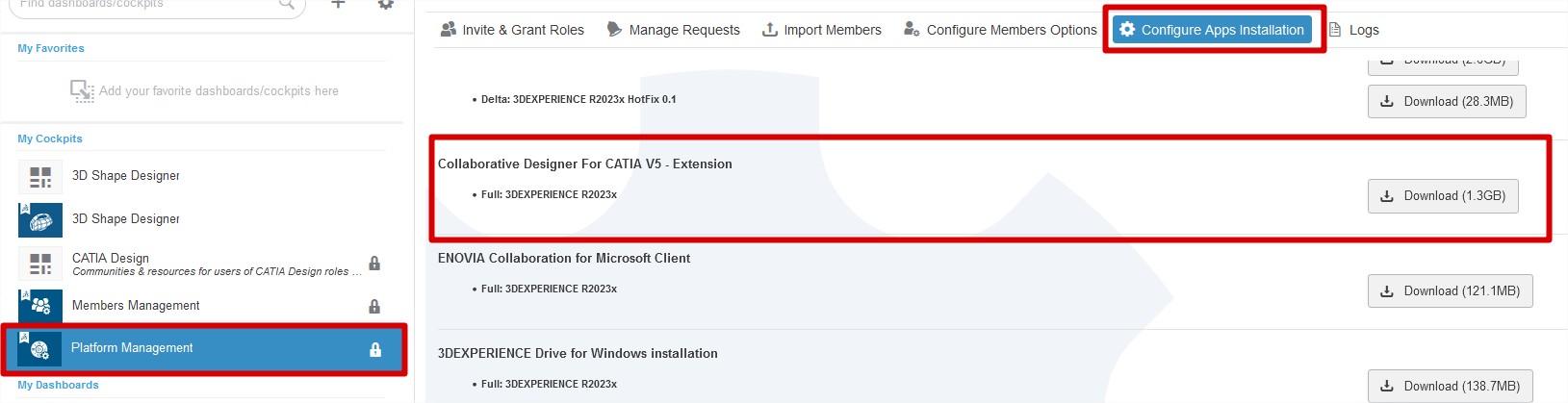1568x403 pixels.
Task: Click the search magnifier icon
Action: click(286, 4)
